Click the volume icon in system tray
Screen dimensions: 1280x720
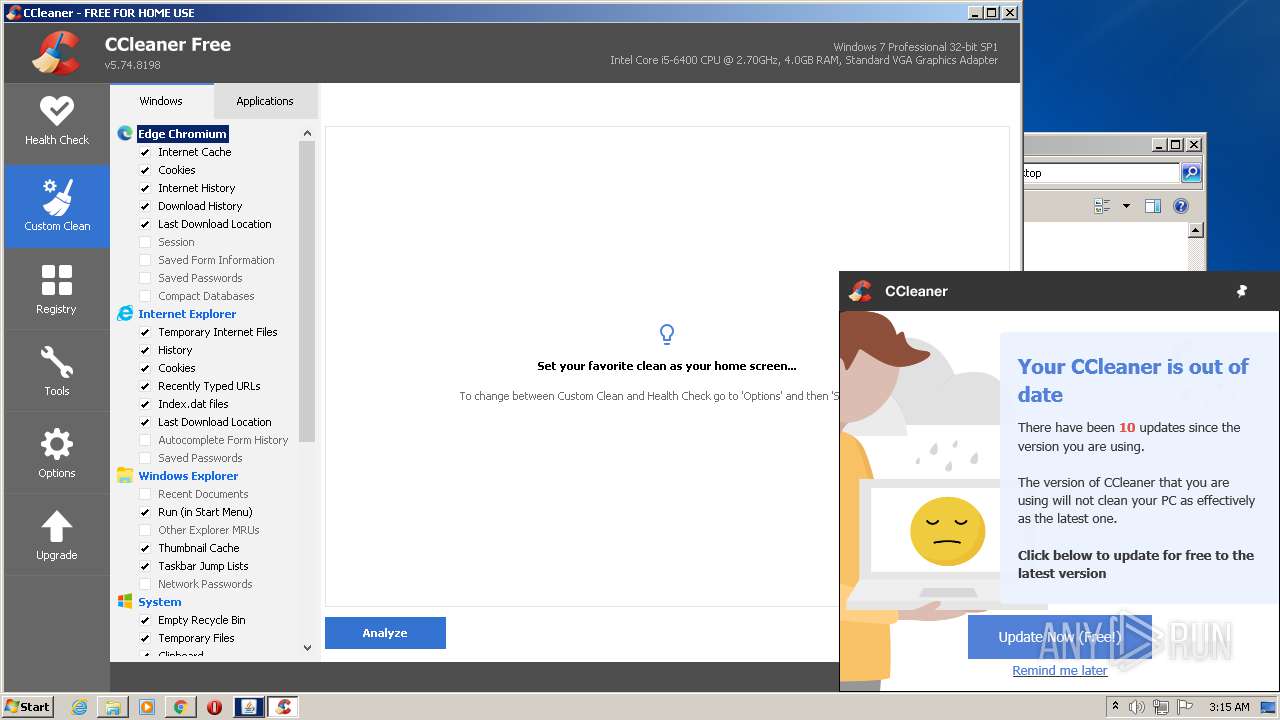[1137, 707]
